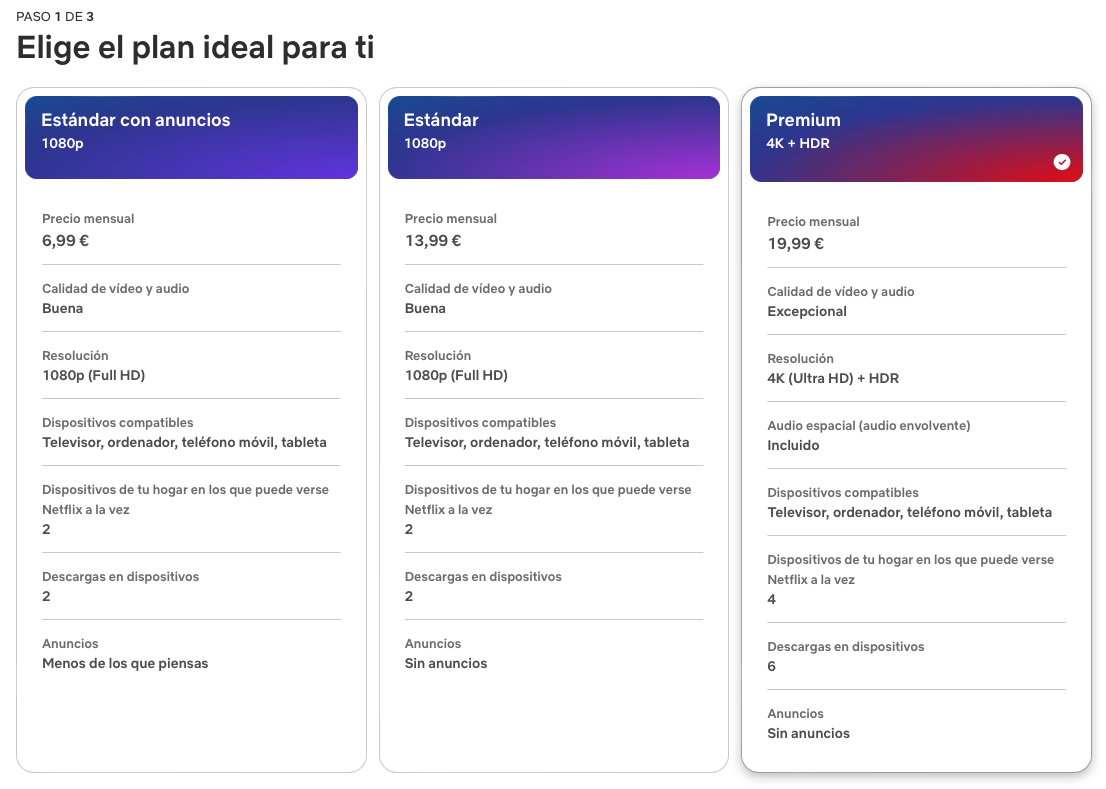The image size is (1106, 789).
Task: Click 'Sin anuncios' in the Premium card
Action: pyautogui.click(x=808, y=733)
